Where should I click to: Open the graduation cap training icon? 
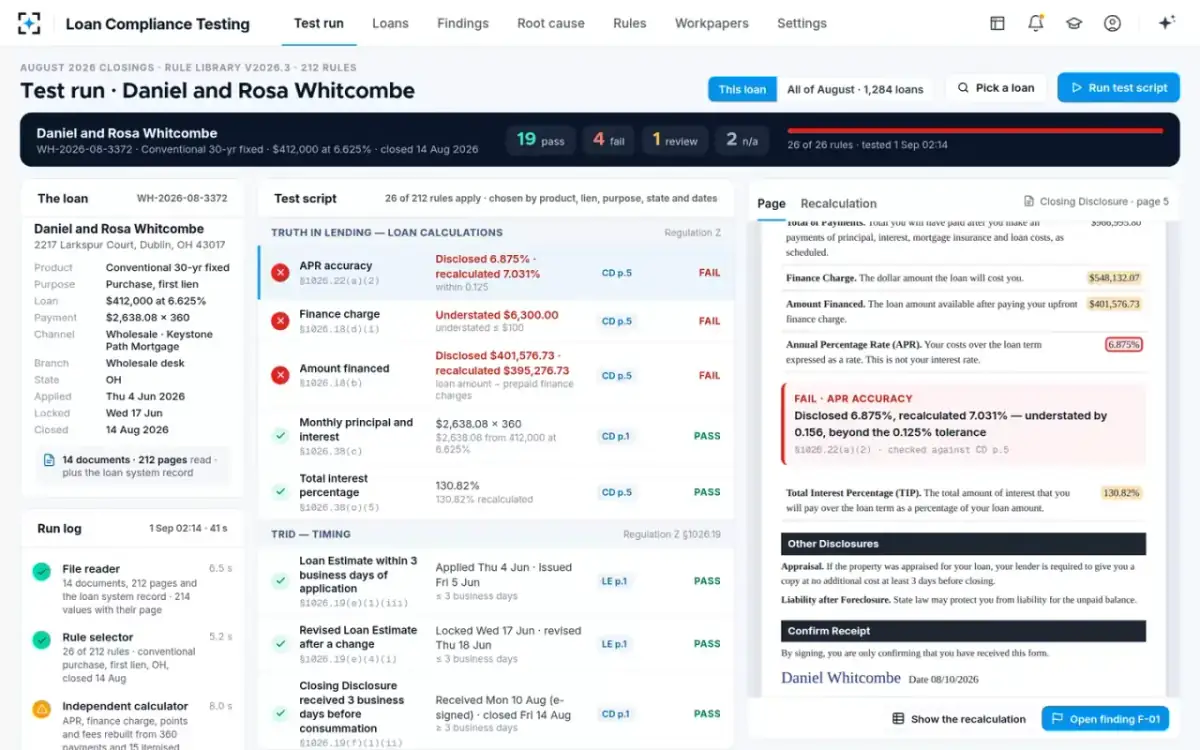pyautogui.click(x=1074, y=23)
